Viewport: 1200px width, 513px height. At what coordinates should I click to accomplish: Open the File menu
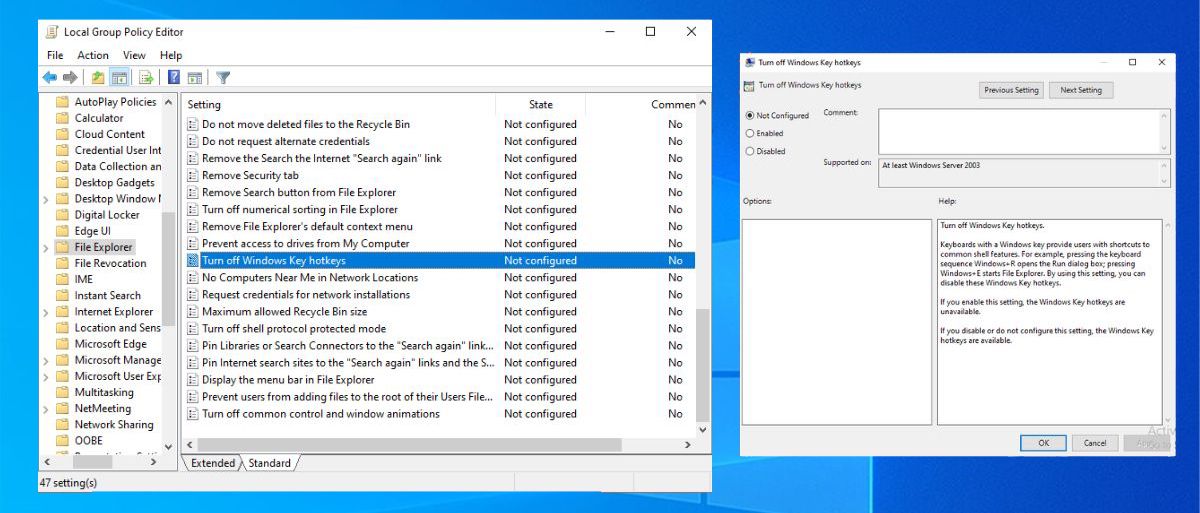pyautogui.click(x=55, y=55)
